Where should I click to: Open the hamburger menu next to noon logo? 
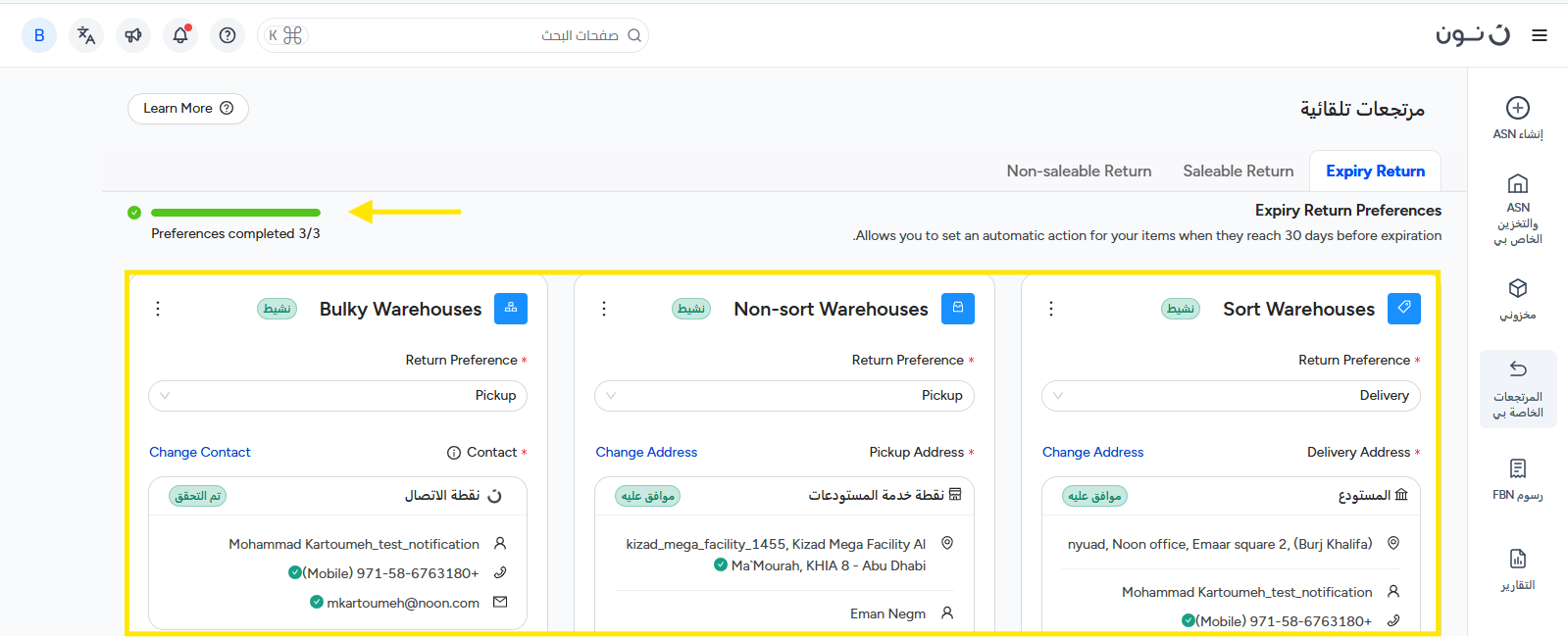1540,35
